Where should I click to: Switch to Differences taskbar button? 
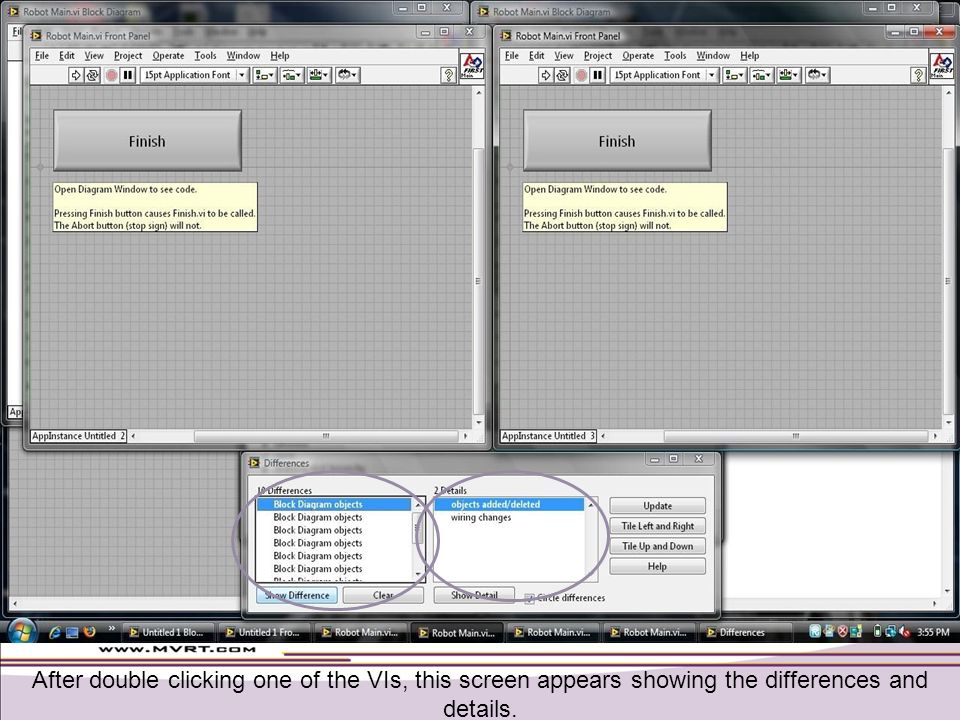pos(744,632)
